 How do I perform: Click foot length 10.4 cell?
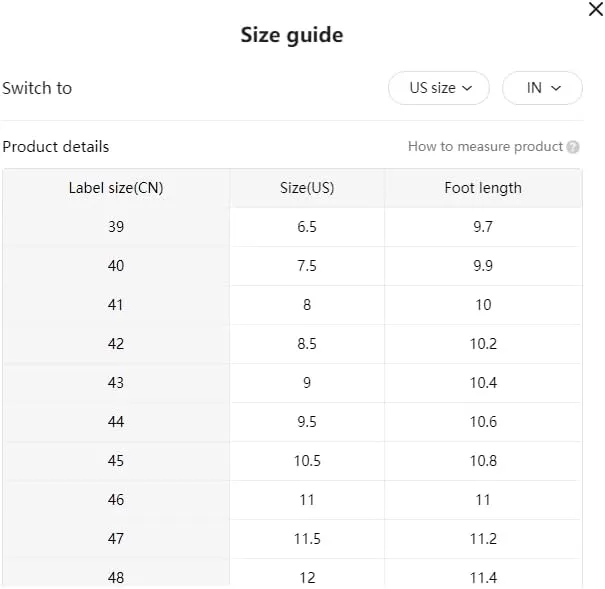[x=483, y=383]
